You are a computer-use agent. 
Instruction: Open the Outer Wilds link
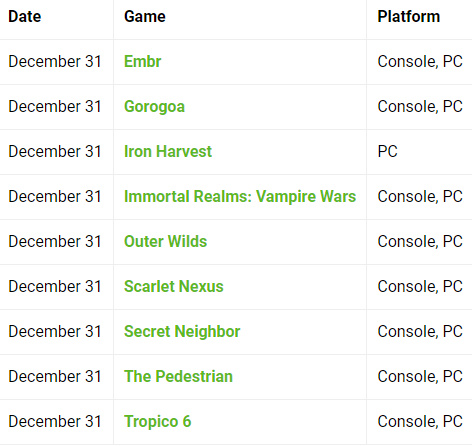pyautogui.click(x=165, y=242)
